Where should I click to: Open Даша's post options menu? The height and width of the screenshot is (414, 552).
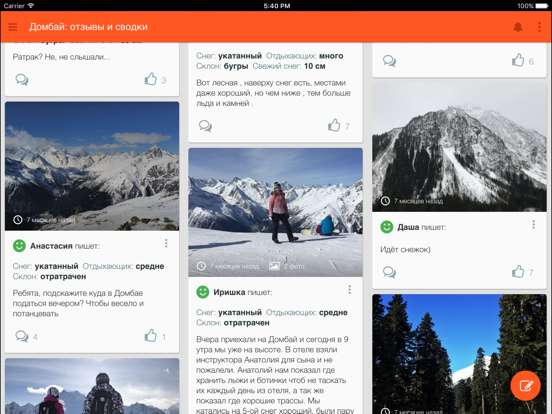pos(534,224)
